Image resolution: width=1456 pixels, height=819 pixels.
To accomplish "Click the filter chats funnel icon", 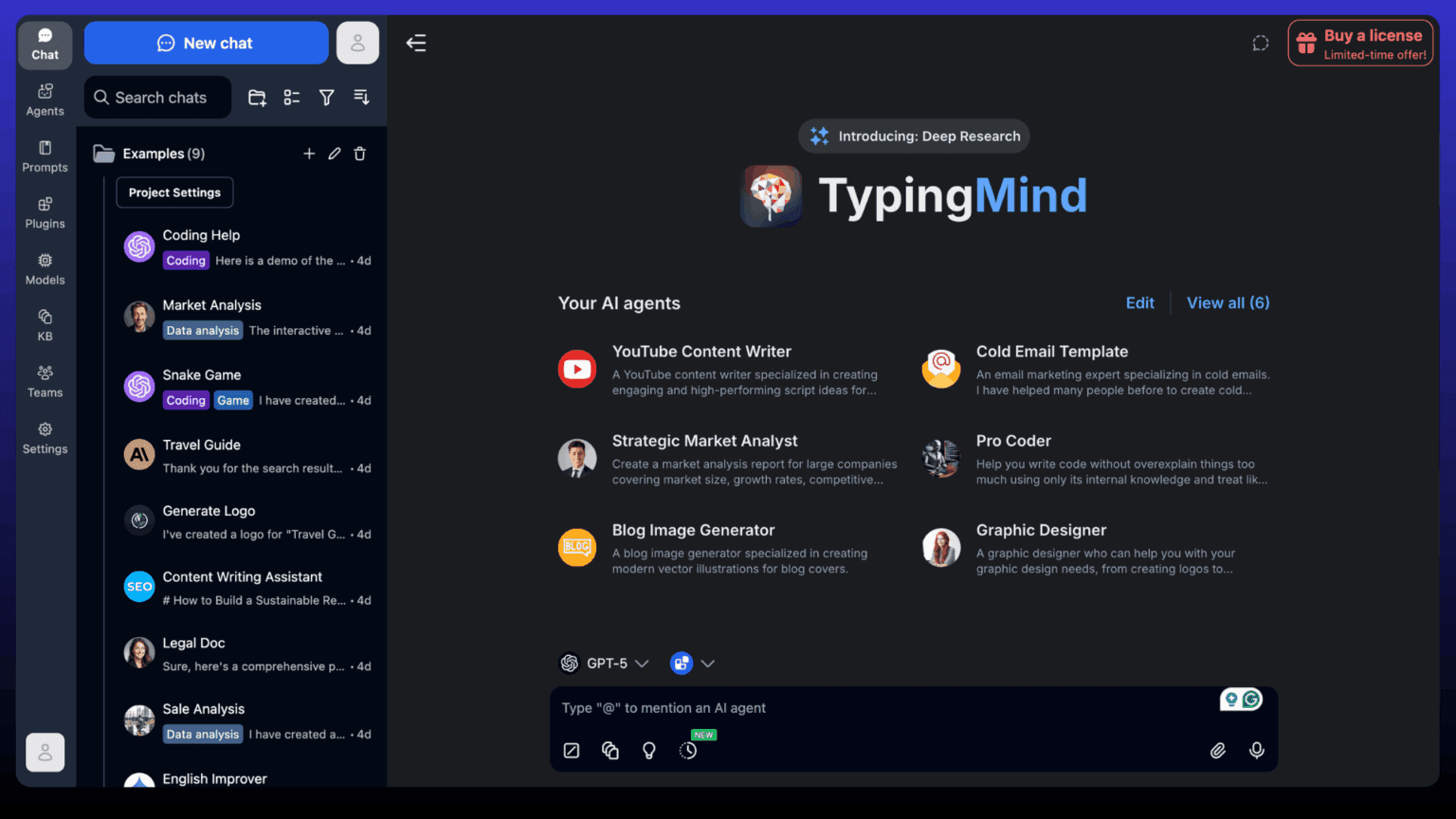I will [x=326, y=98].
